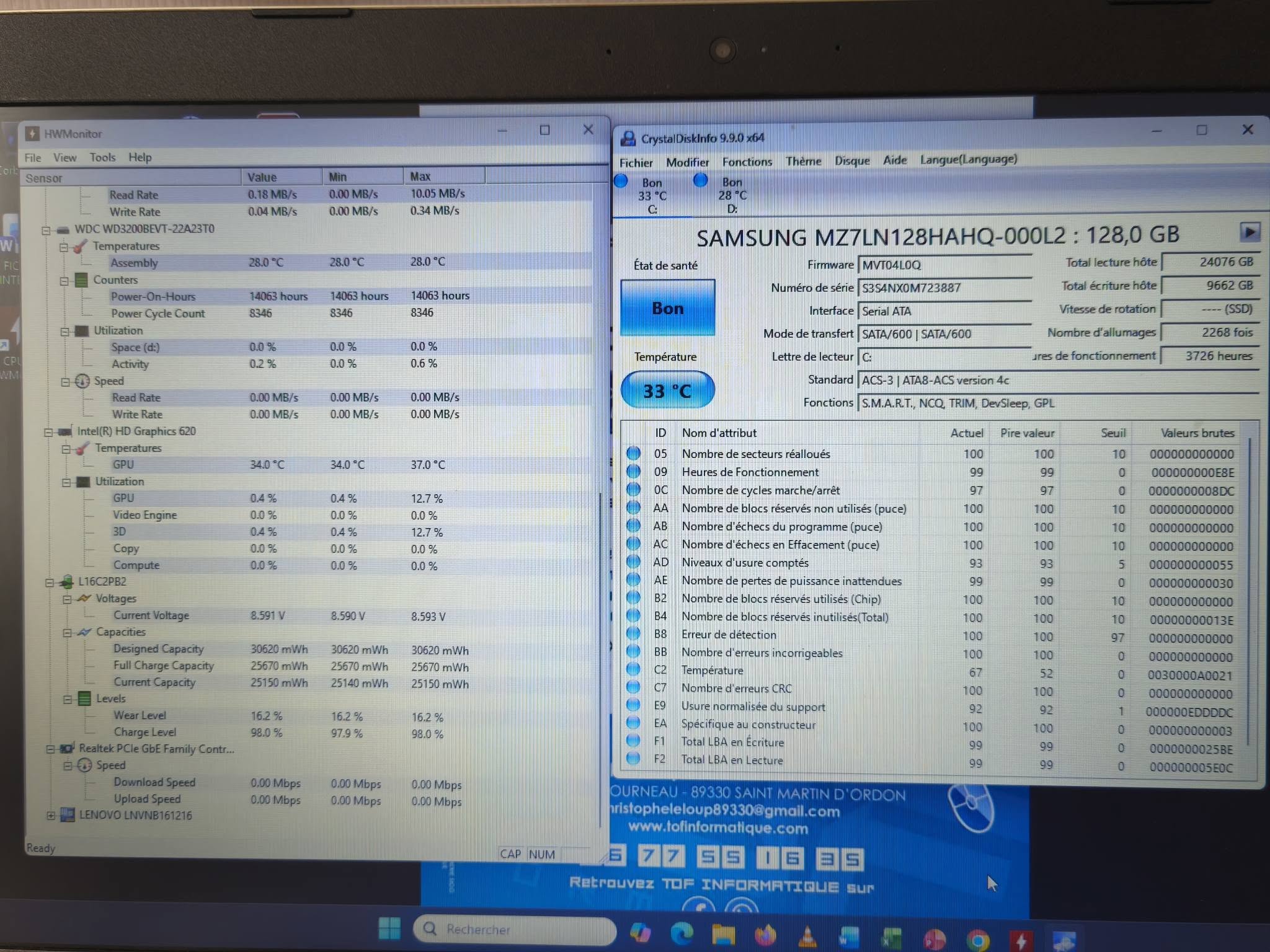Click the 33 °C temperature button

[667, 390]
